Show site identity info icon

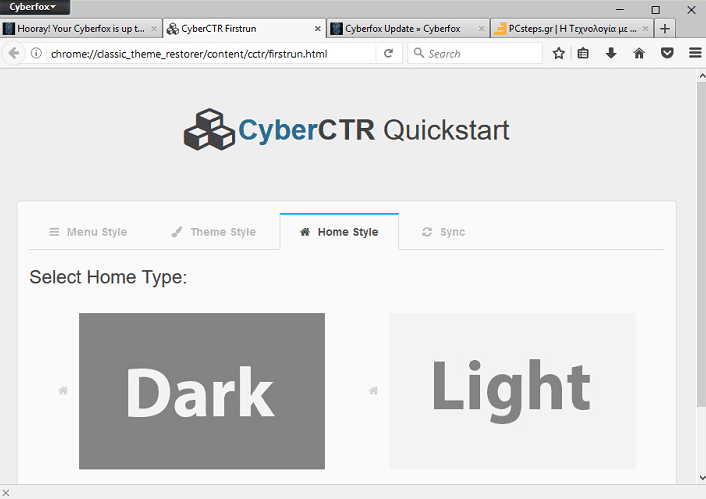36,54
